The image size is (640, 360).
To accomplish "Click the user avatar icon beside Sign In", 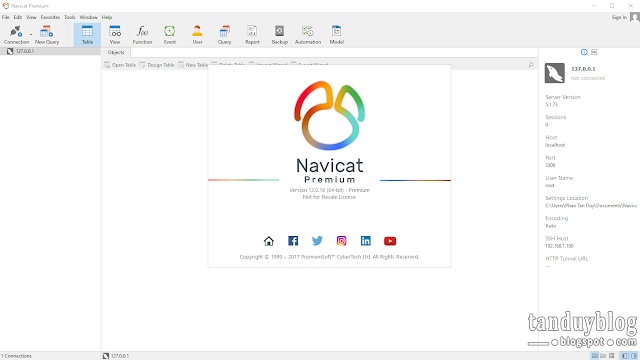I will click(635, 17).
